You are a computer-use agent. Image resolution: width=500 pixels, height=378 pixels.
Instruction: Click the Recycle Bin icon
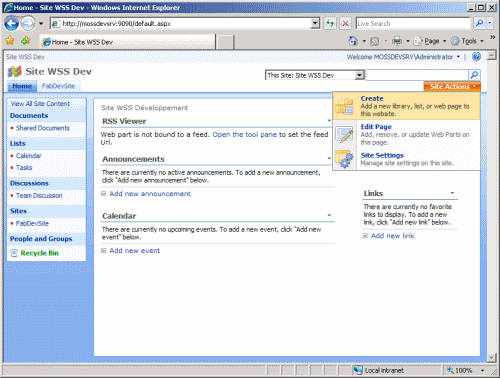coord(14,253)
